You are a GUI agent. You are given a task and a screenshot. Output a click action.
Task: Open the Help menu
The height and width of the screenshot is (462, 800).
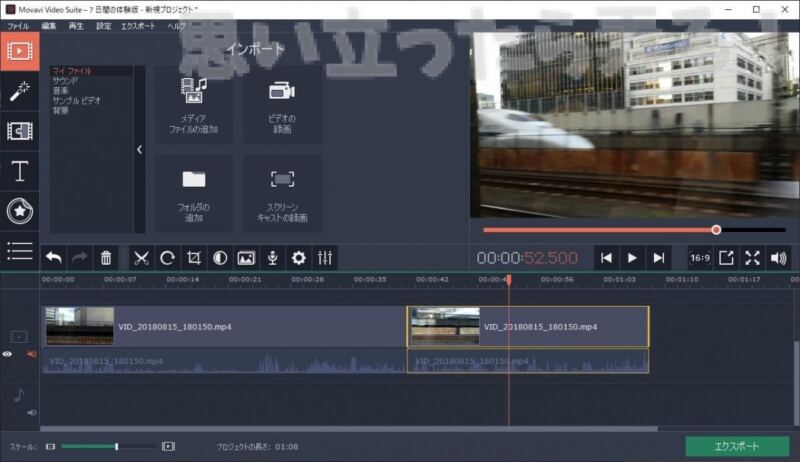(176, 26)
